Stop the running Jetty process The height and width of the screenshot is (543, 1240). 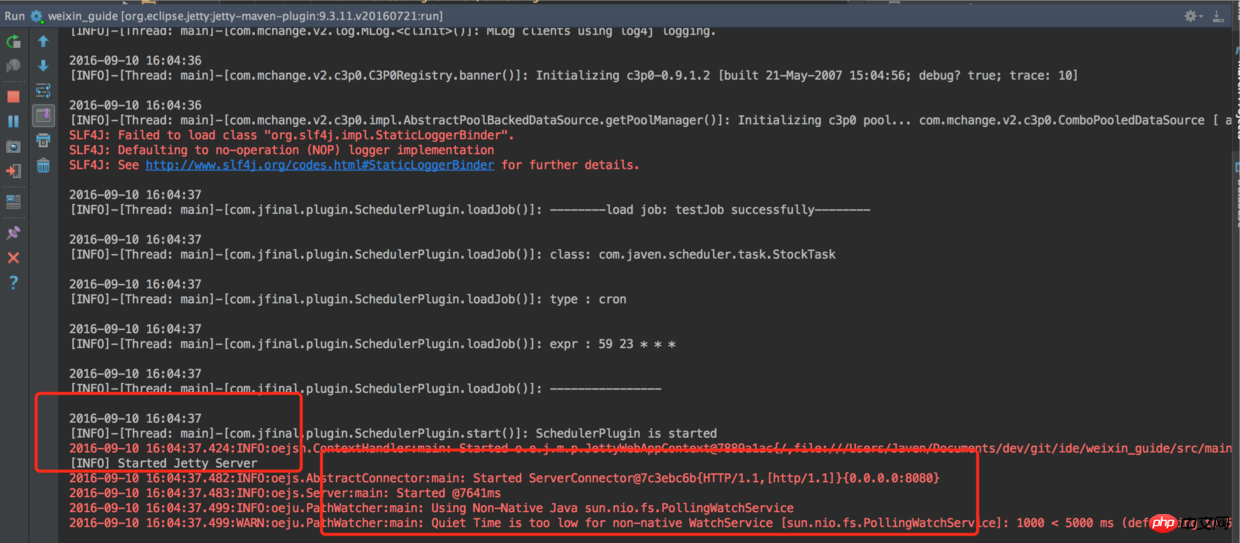point(13,97)
